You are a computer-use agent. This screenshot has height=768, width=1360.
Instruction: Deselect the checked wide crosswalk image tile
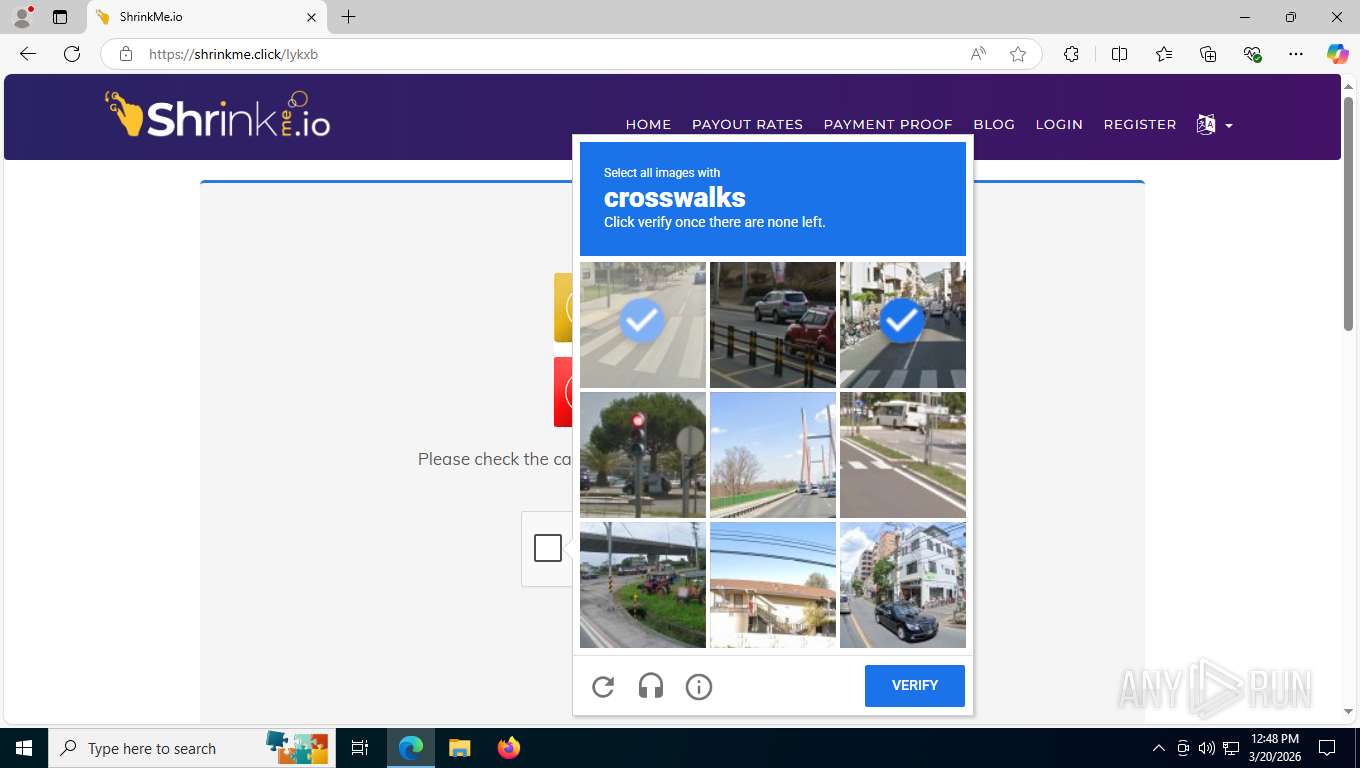(643, 325)
